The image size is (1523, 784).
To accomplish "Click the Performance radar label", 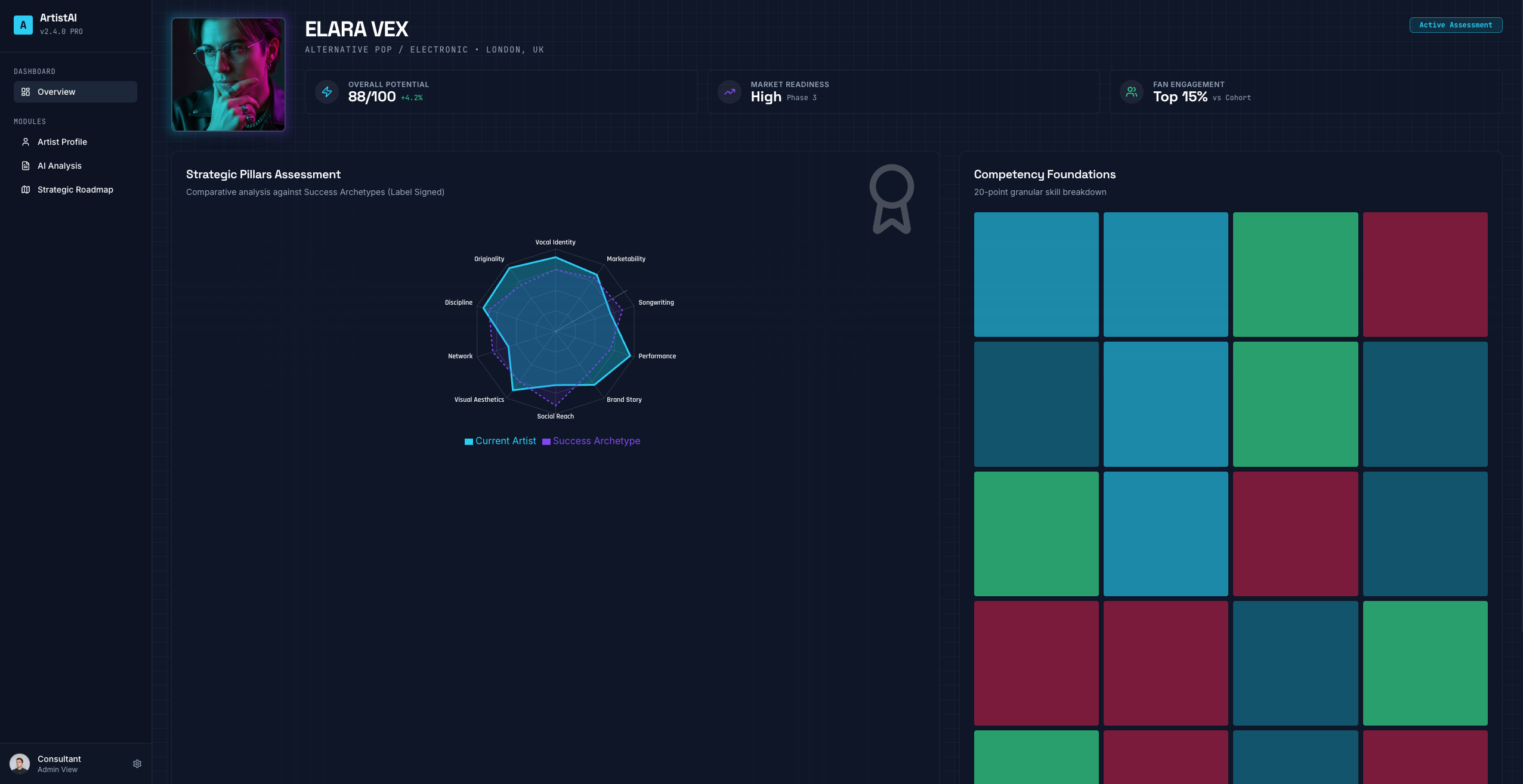I will click(657, 356).
